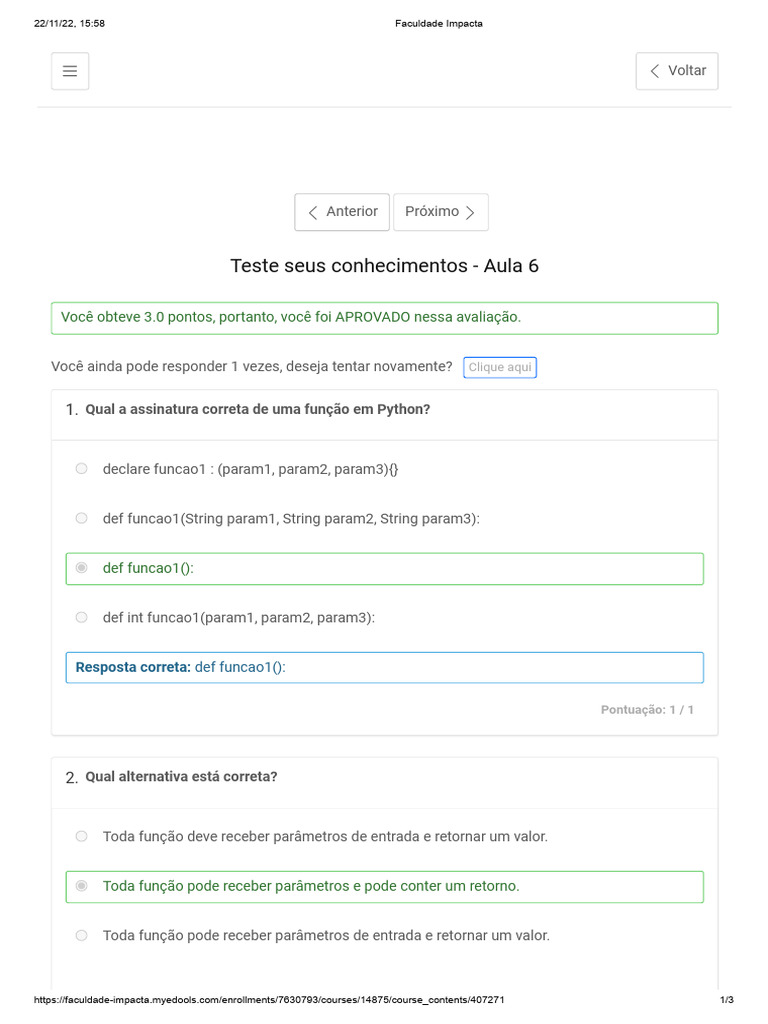The image size is (768, 1024).
Task: Click the 'Resposta correta' answer box
Action: coord(384,668)
